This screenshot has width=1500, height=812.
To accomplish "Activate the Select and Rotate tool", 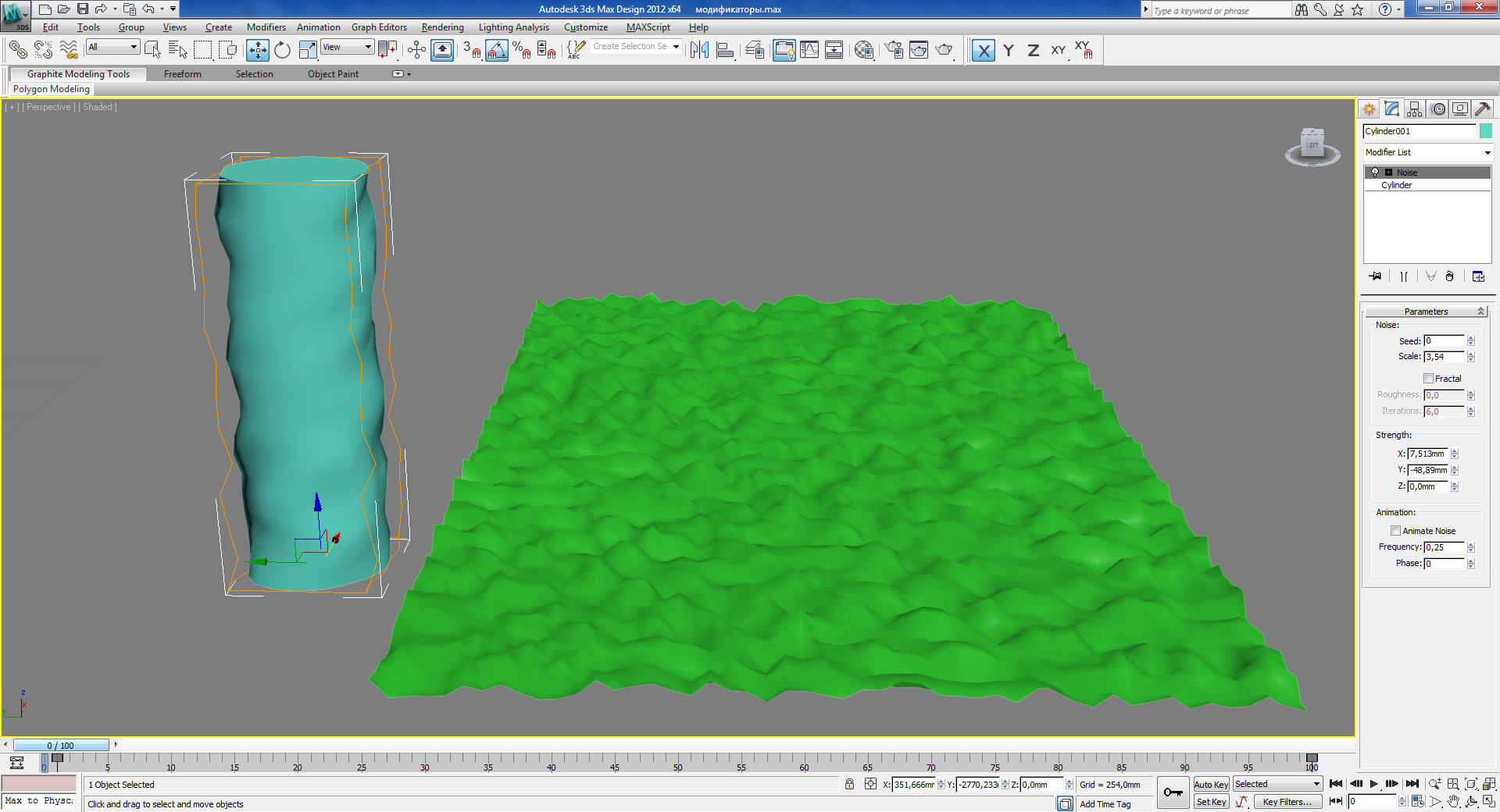I will [x=282, y=50].
